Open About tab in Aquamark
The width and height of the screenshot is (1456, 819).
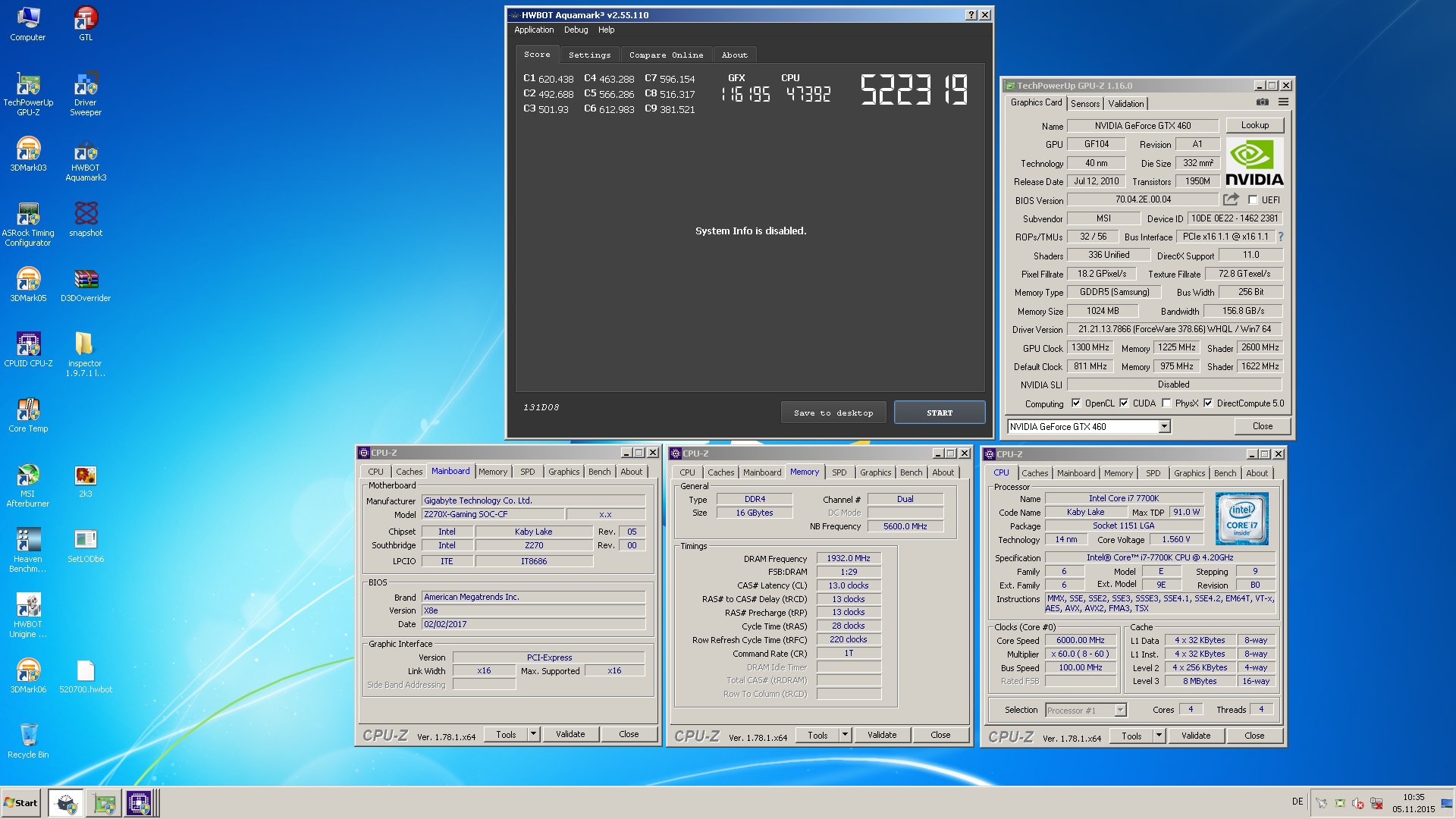coord(734,55)
